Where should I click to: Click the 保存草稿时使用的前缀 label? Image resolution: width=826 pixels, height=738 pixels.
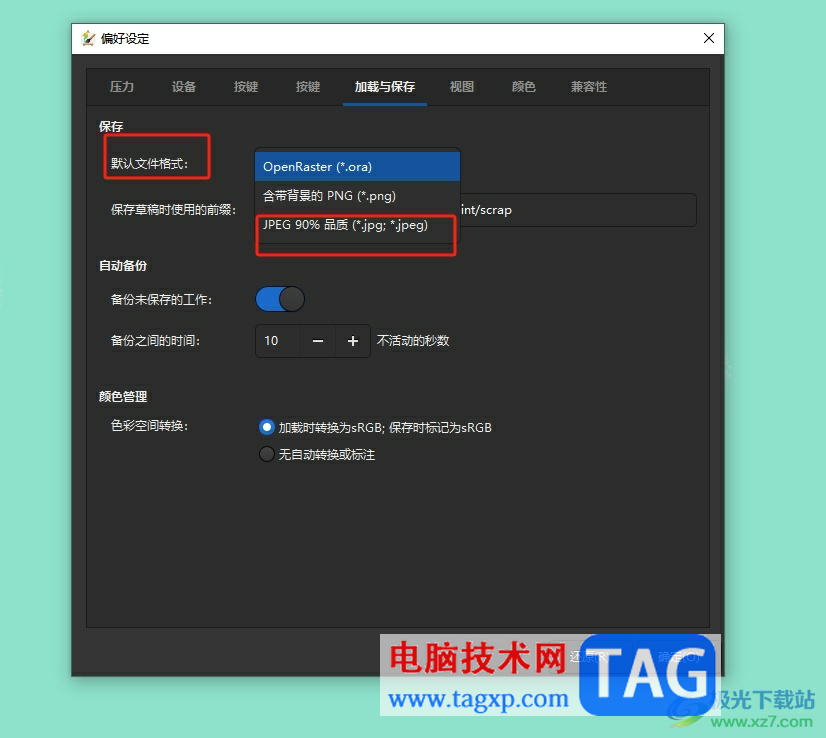coord(173,210)
